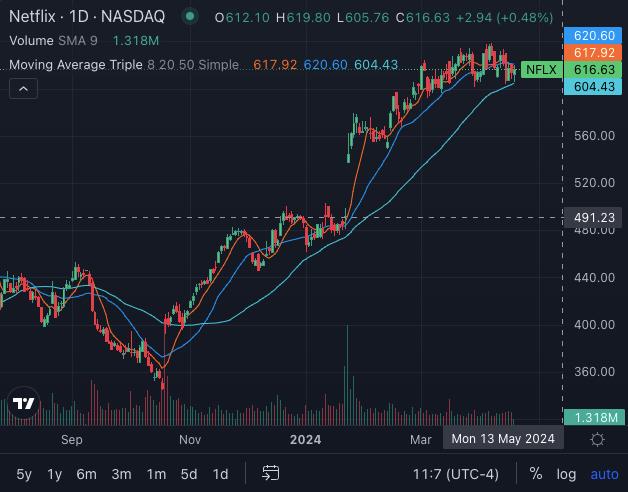Viewport: 628px width, 492px height.
Task: Select the 5y time range
Action: click(24, 473)
